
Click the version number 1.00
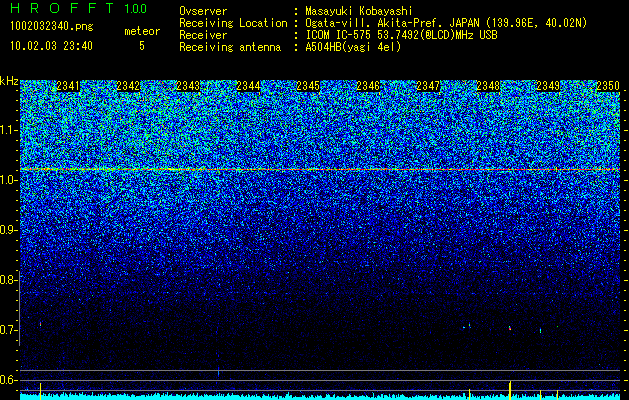coord(136,9)
